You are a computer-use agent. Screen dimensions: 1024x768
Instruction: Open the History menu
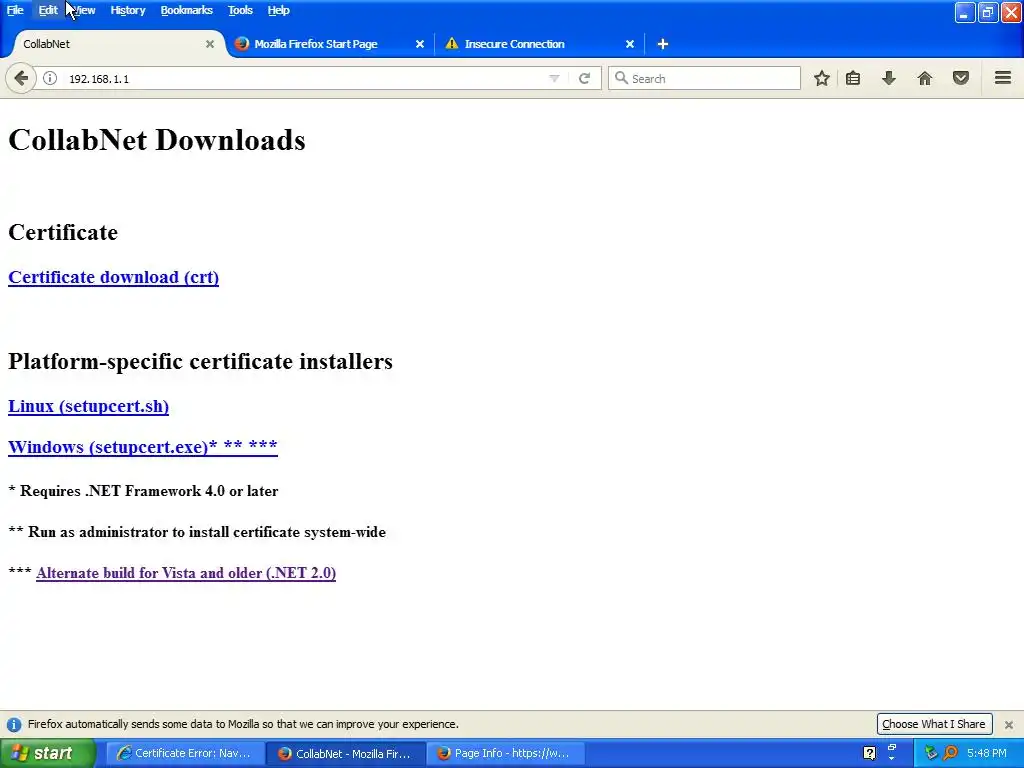127,10
